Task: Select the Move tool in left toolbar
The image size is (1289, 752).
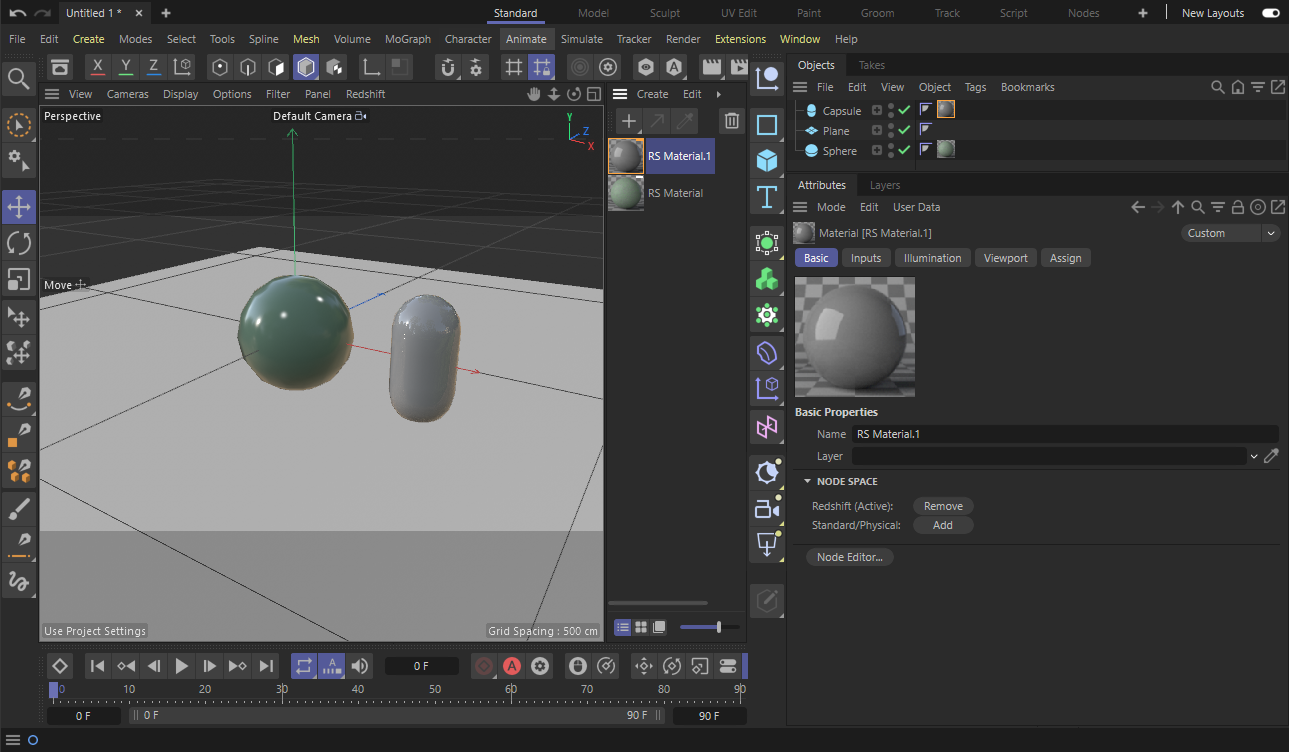Action: 19,207
